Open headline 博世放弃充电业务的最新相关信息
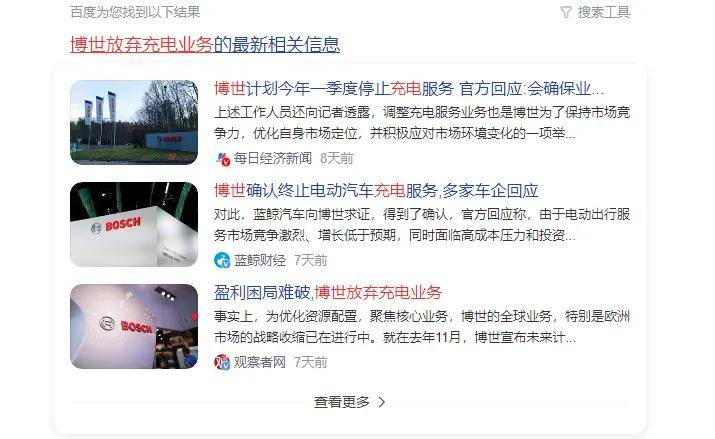The height and width of the screenshot is (439, 715). coord(205,45)
